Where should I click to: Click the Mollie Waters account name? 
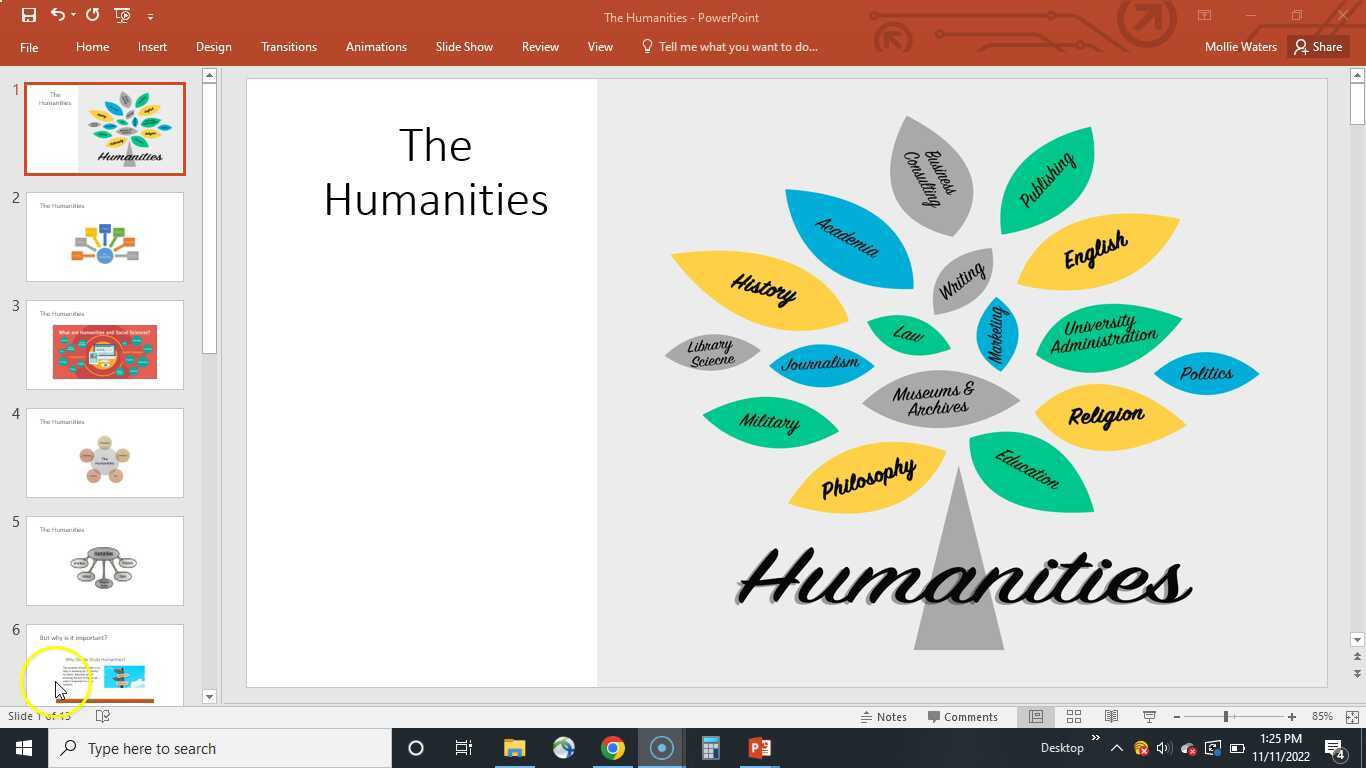pyautogui.click(x=1240, y=47)
